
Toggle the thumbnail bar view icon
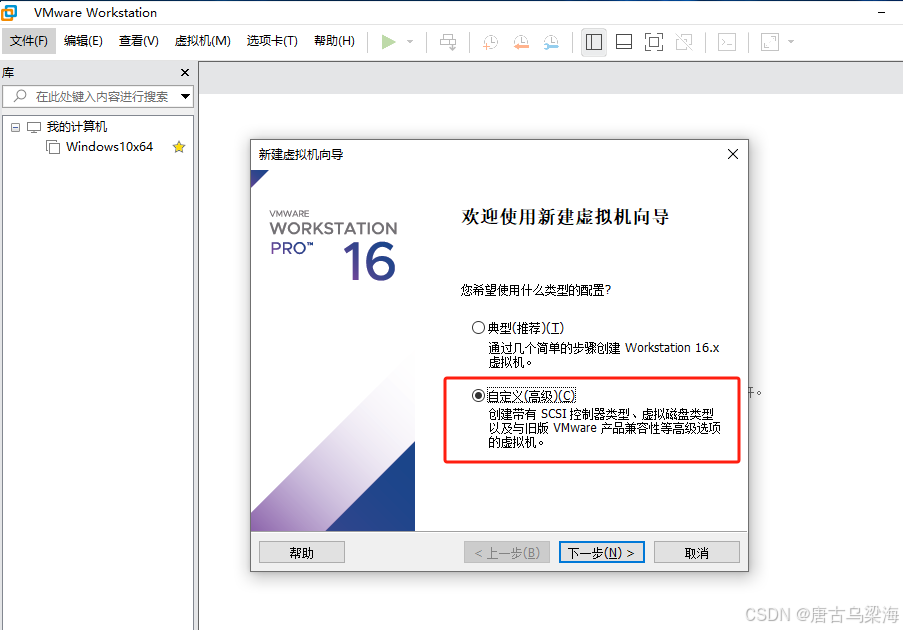point(624,41)
